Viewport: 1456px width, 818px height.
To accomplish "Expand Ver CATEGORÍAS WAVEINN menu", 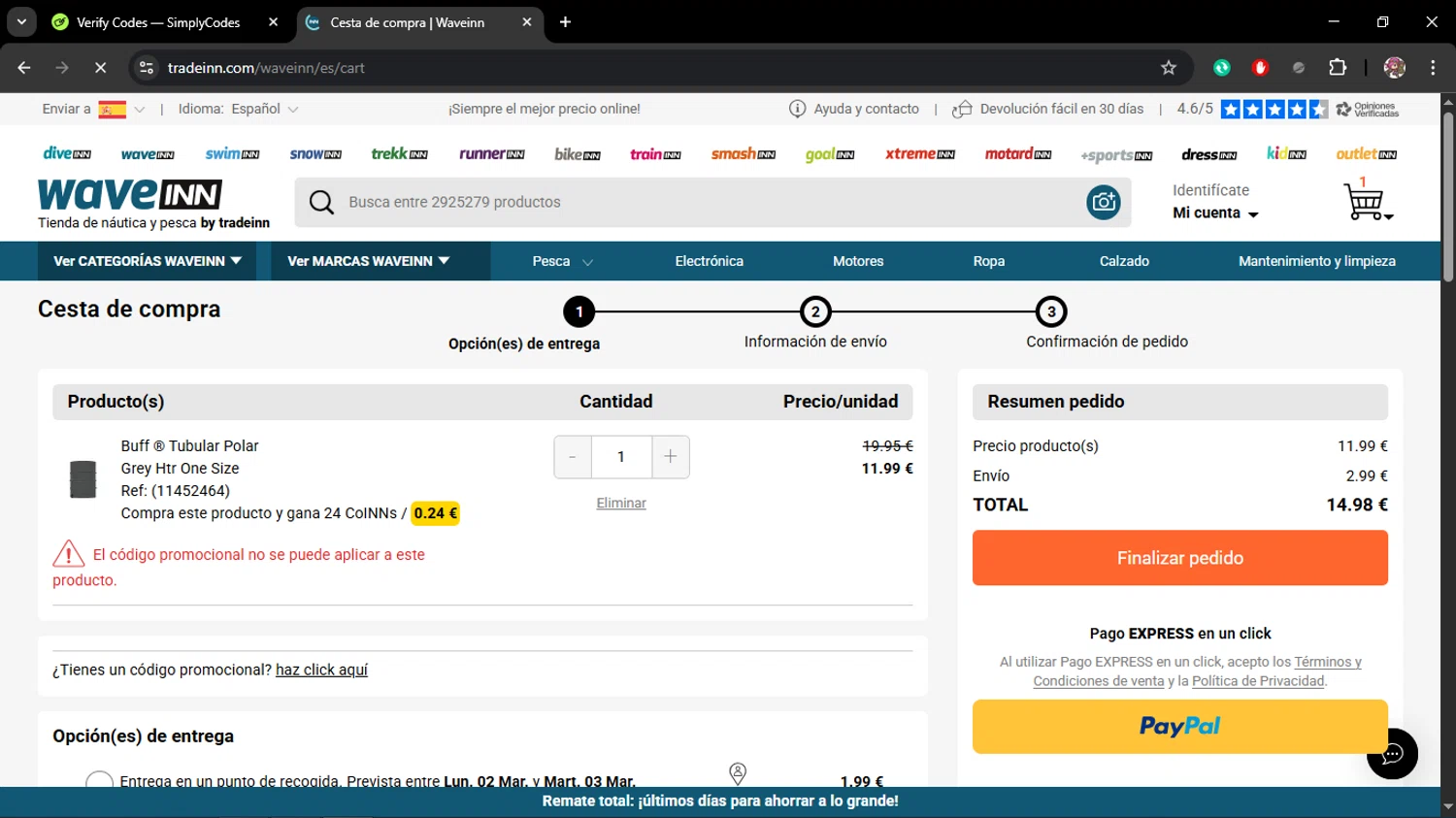I will pyautogui.click(x=148, y=261).
